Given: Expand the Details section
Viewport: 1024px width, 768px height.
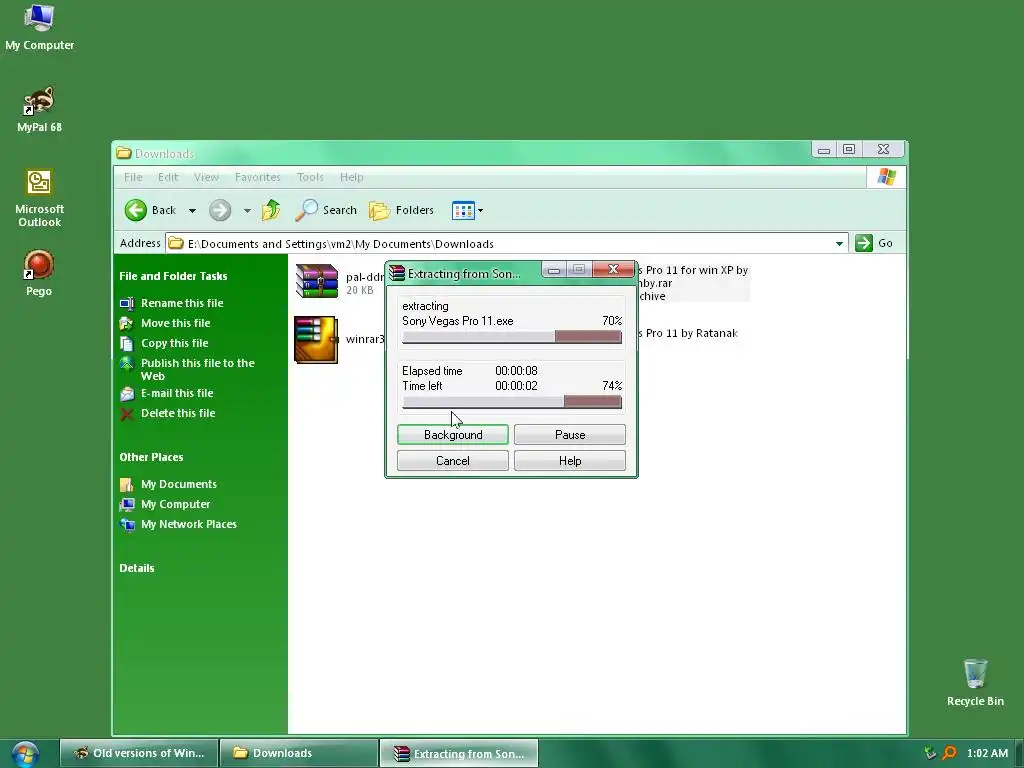Looking at the screenshot, I should point(137,568).
